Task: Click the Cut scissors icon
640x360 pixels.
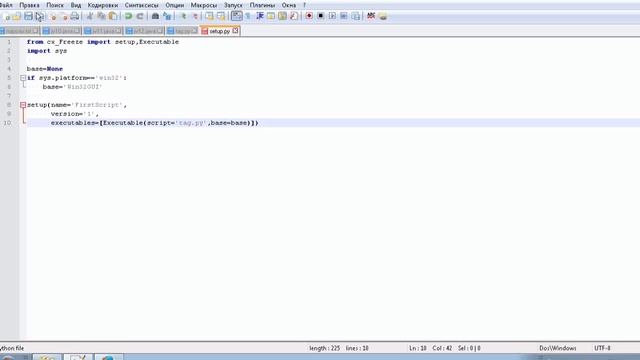Action: point(90,16)
